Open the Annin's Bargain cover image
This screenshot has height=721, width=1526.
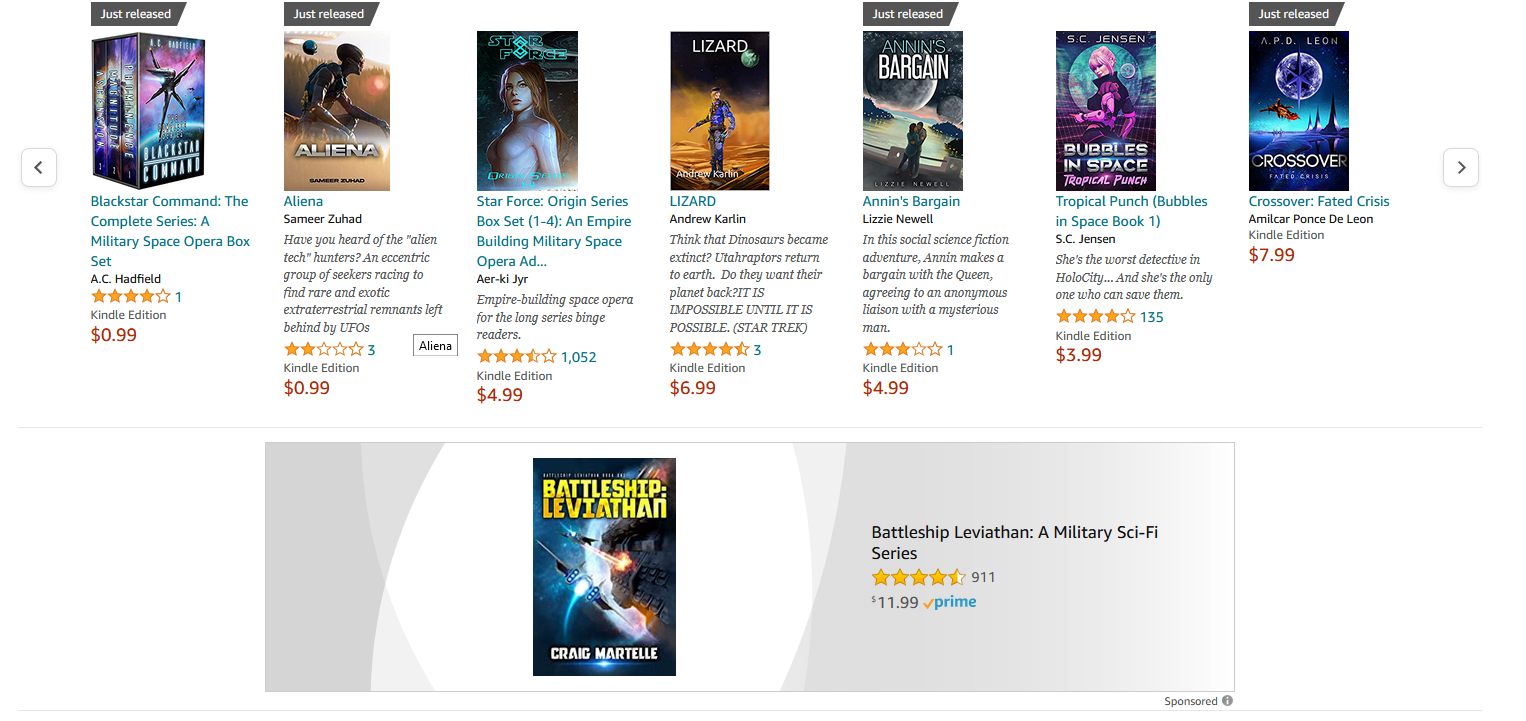913,111
